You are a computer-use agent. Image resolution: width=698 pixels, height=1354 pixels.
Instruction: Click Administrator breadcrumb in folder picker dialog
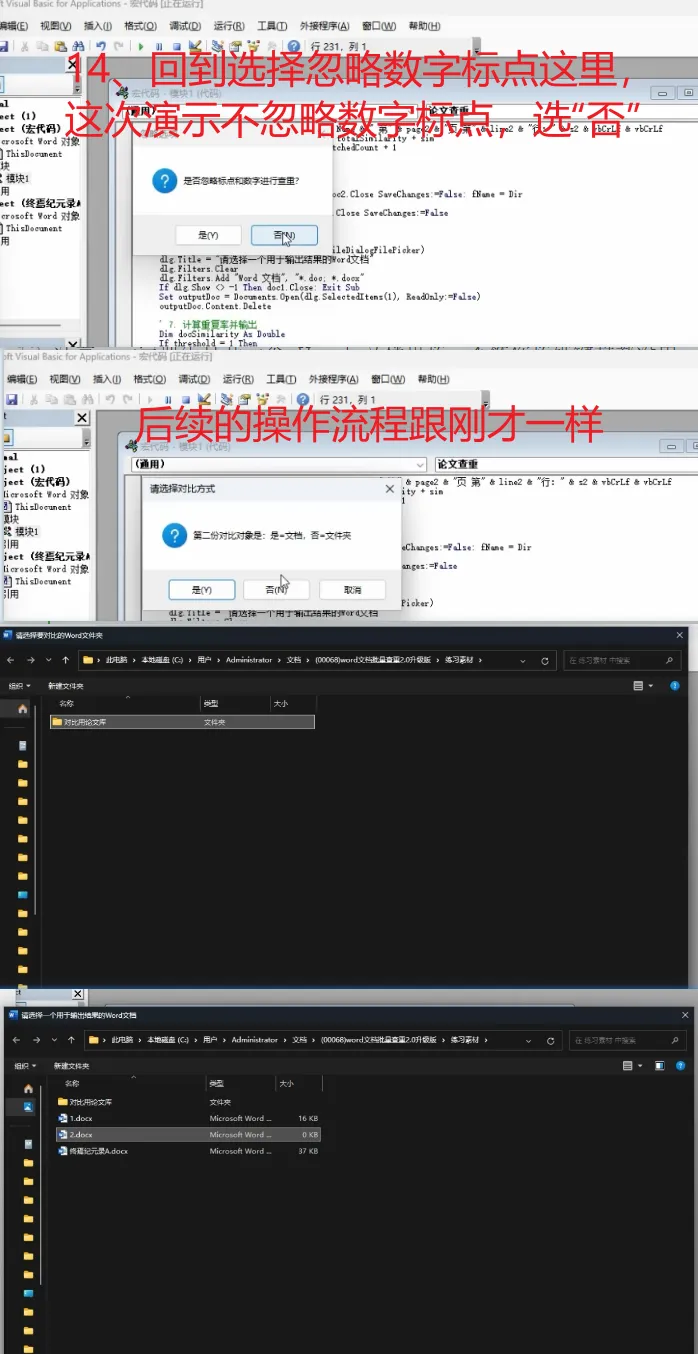pyautogui.click(x=249, y=660)
